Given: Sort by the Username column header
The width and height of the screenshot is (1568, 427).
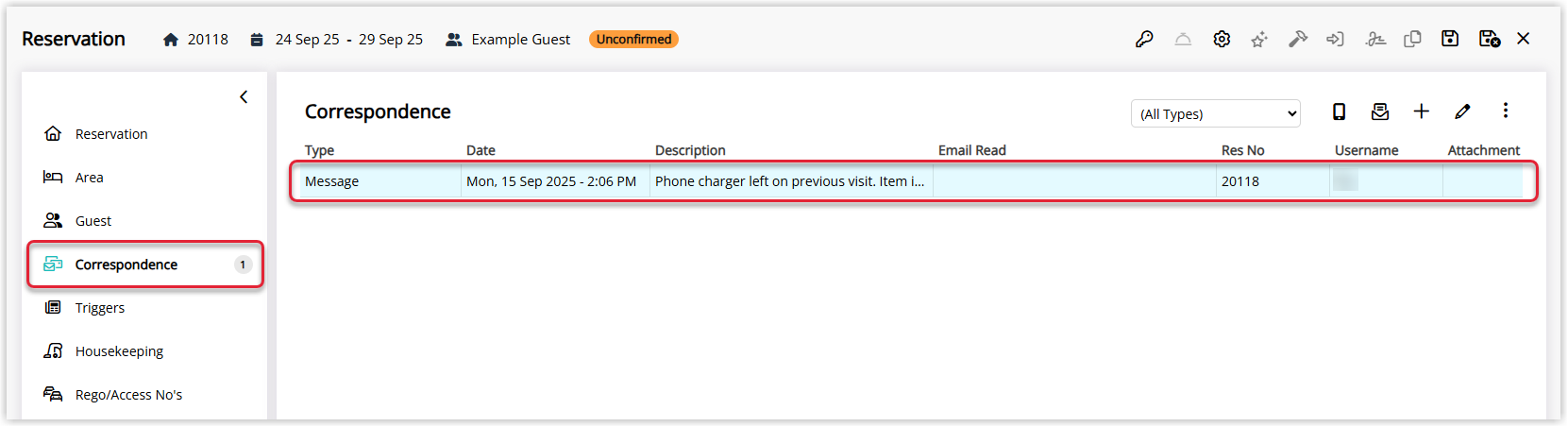Looking at the screenshot, I should click(1366, 150).
